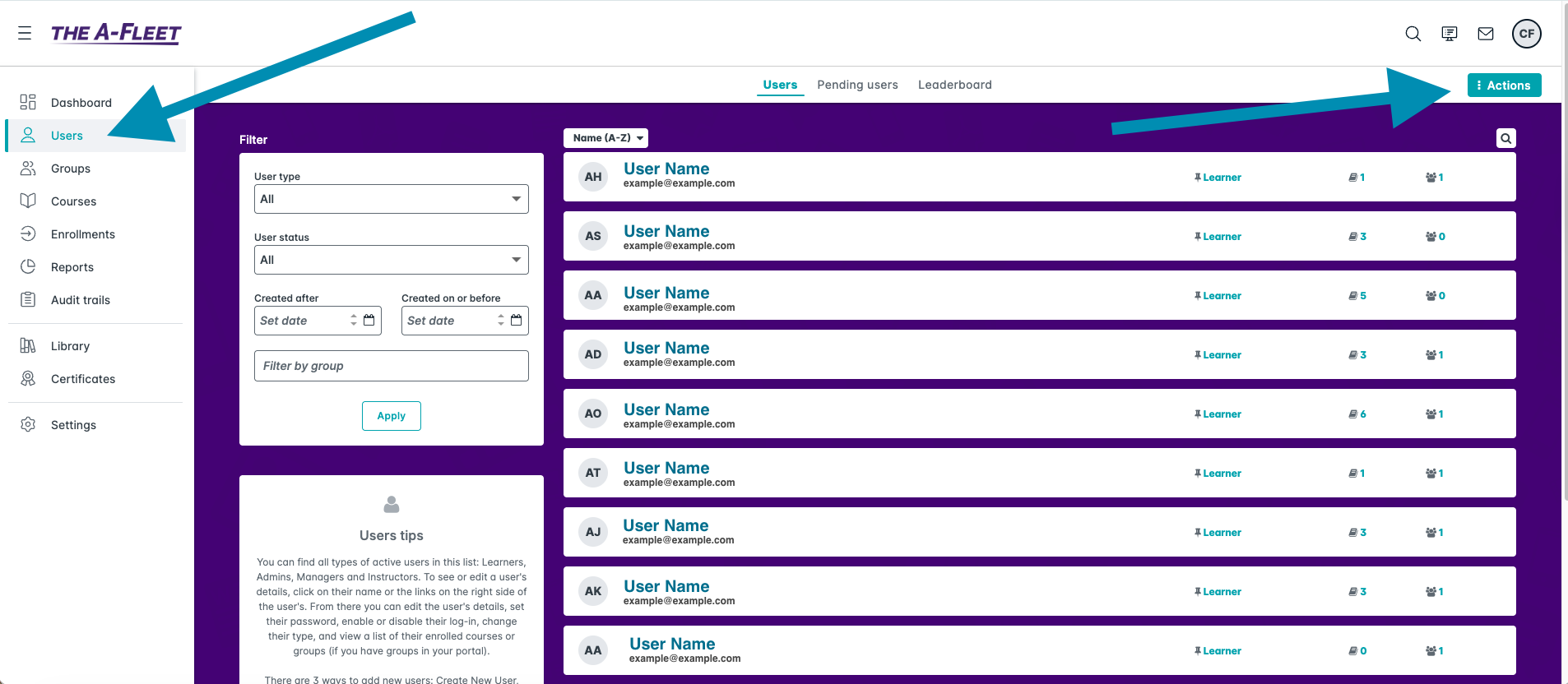Open the mail envelope icon

click(x=1485, y=34)
